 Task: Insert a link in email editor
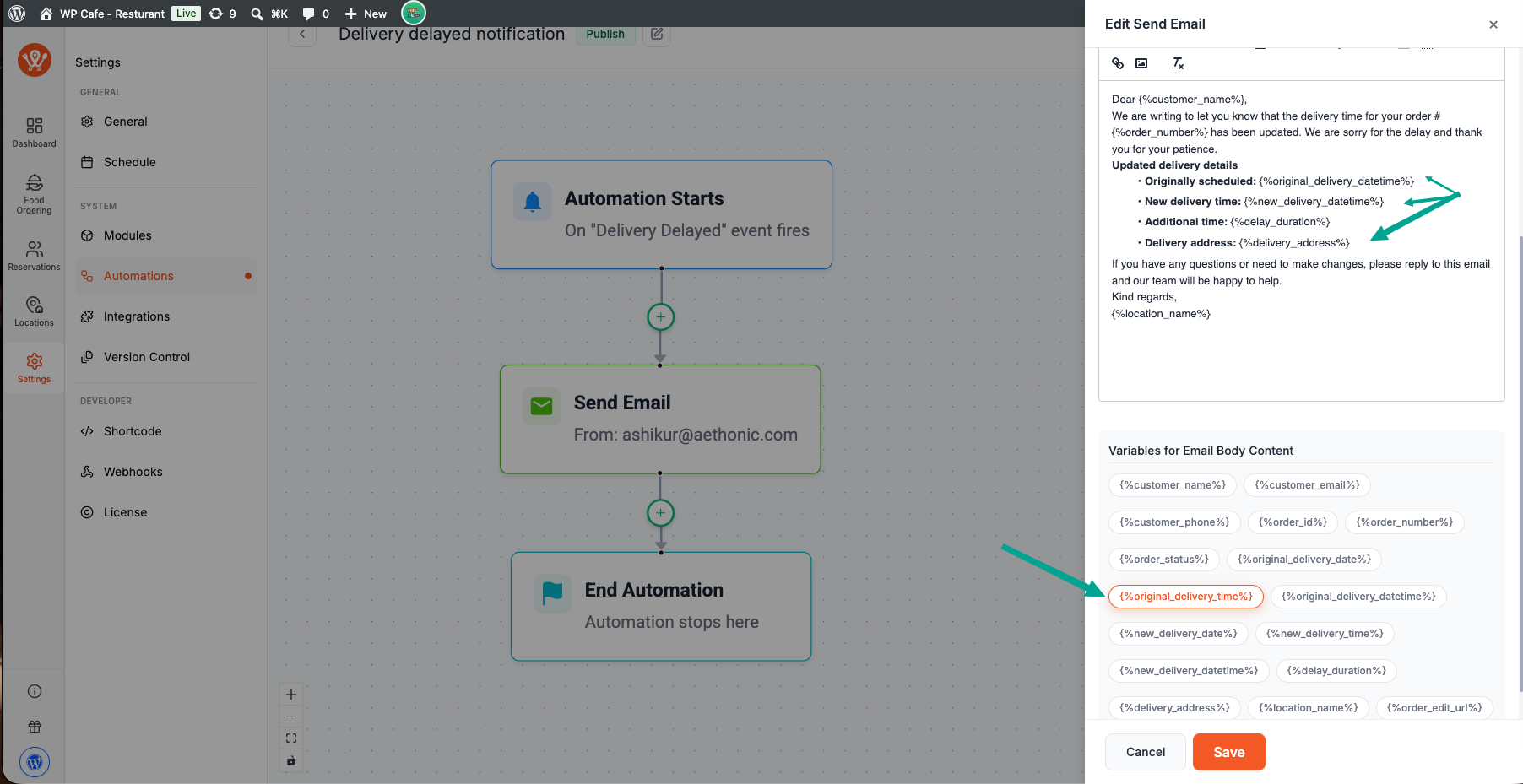click(1118, 63)
